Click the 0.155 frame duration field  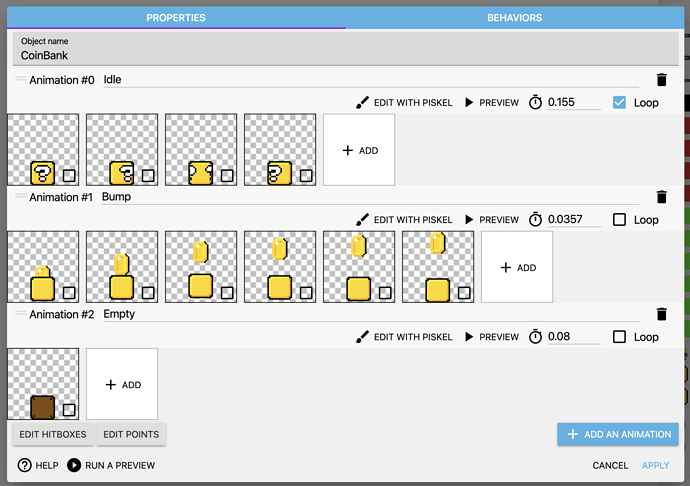point(574,102)
